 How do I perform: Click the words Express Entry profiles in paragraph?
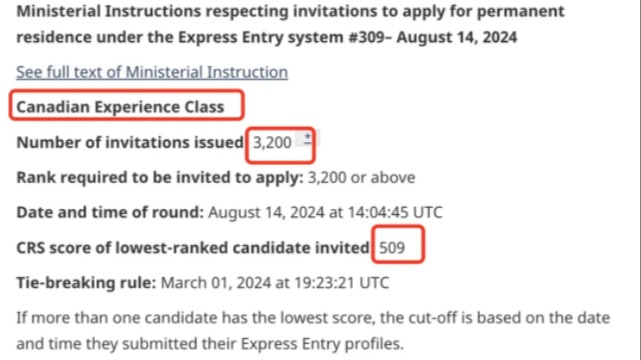coord(321,344)
